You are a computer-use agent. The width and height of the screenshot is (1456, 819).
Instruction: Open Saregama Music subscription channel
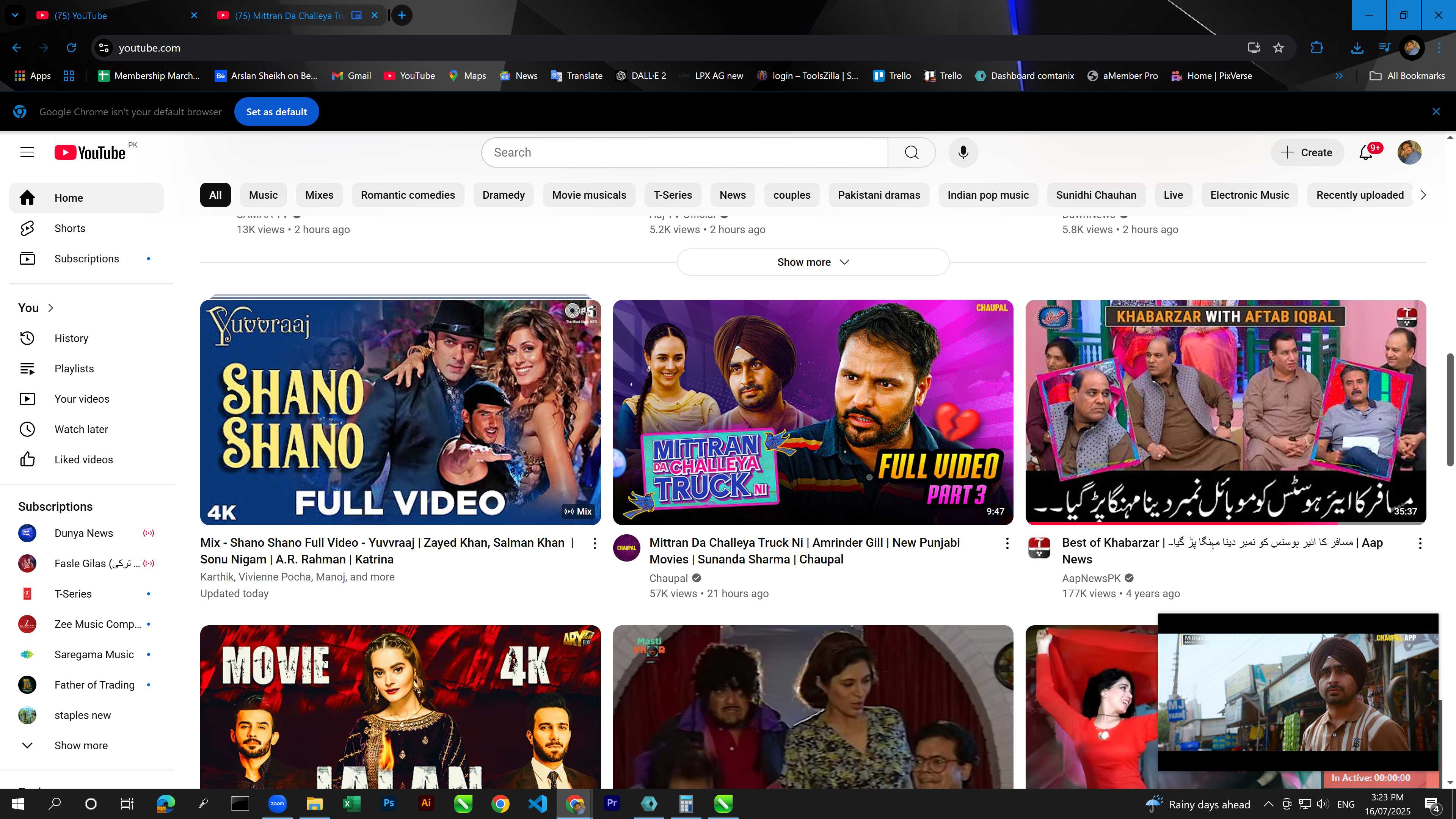pyautogui.click(x=86, y=654)
